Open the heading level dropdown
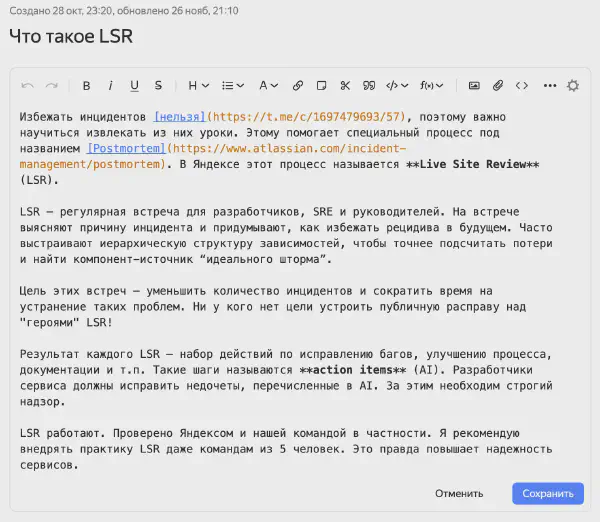 (x=198, y=86)
